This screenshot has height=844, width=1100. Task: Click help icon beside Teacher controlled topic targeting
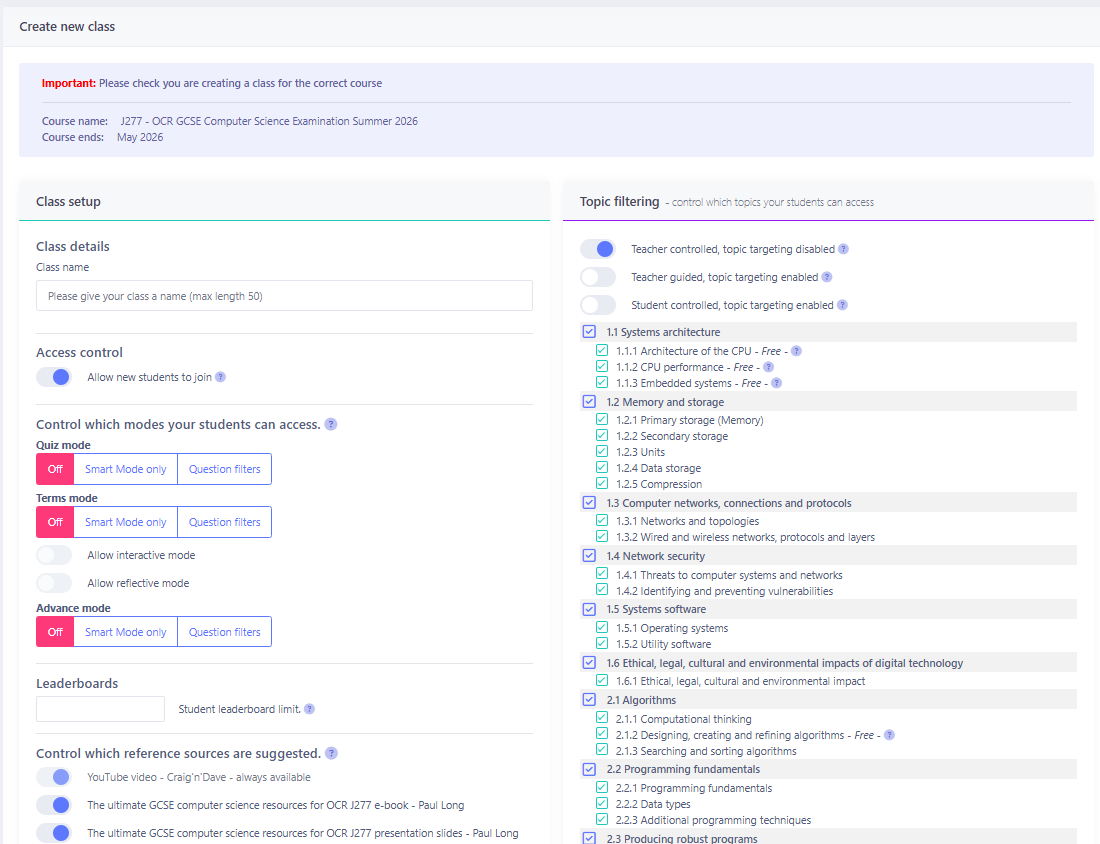[843, 249]
